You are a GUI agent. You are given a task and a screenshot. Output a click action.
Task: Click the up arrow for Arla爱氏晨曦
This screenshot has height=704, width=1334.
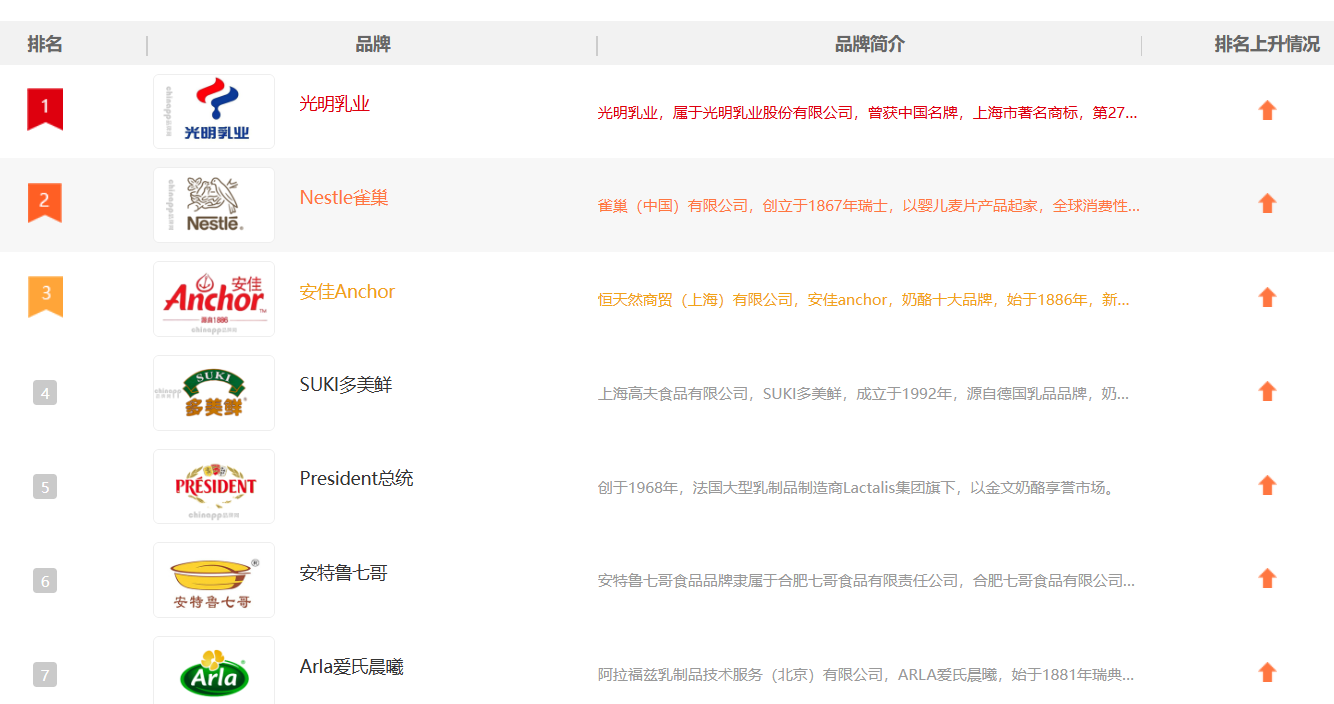[1267, 672]
